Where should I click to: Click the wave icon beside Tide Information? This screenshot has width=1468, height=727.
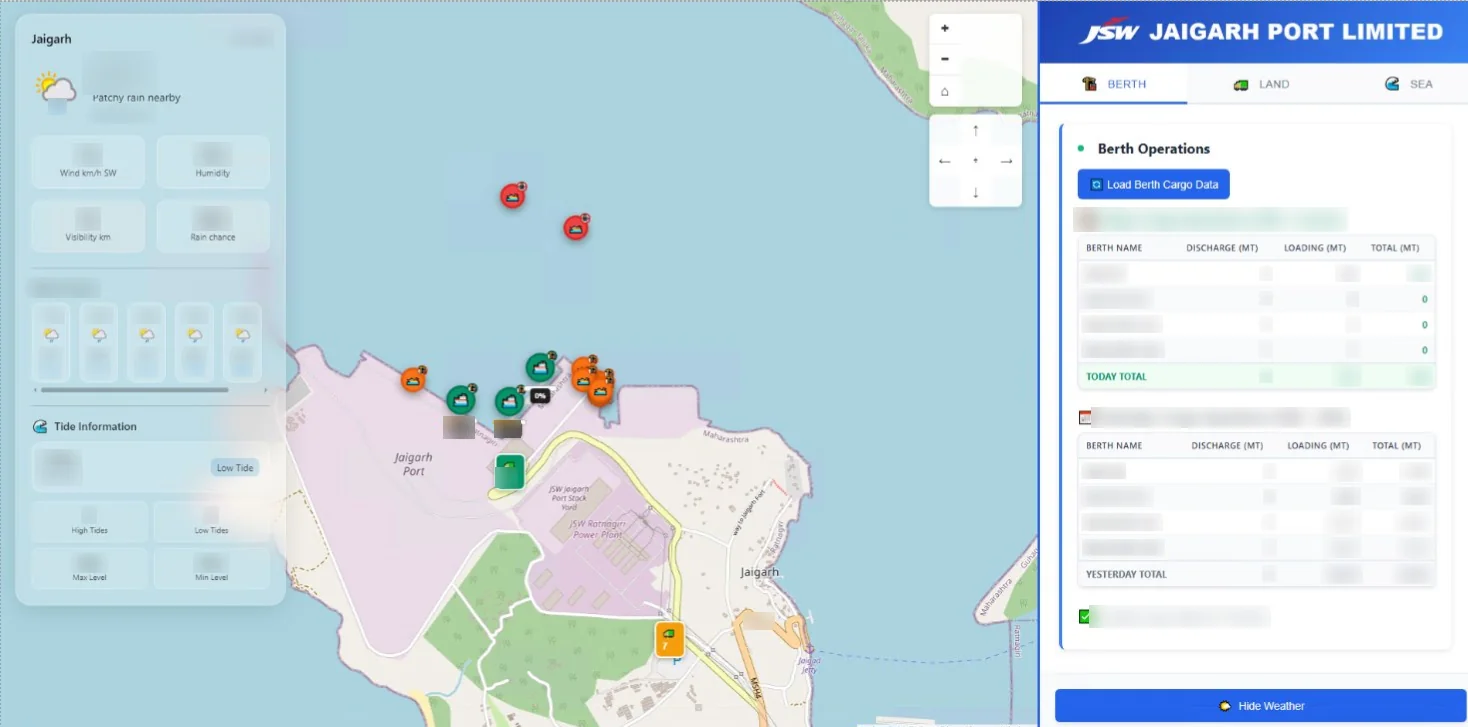click(40, 426)
